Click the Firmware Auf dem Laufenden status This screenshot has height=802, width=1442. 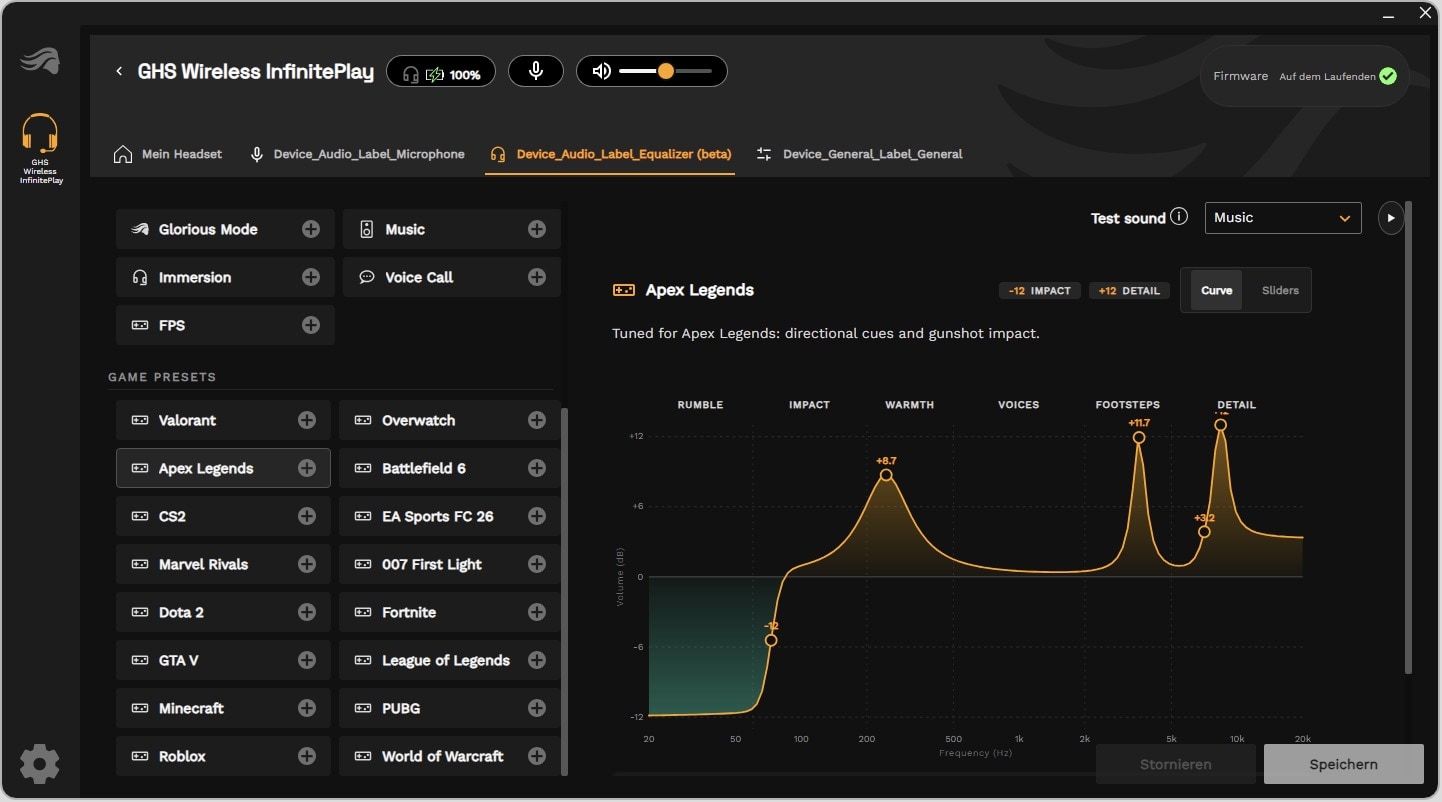[x=1305, y=76]
